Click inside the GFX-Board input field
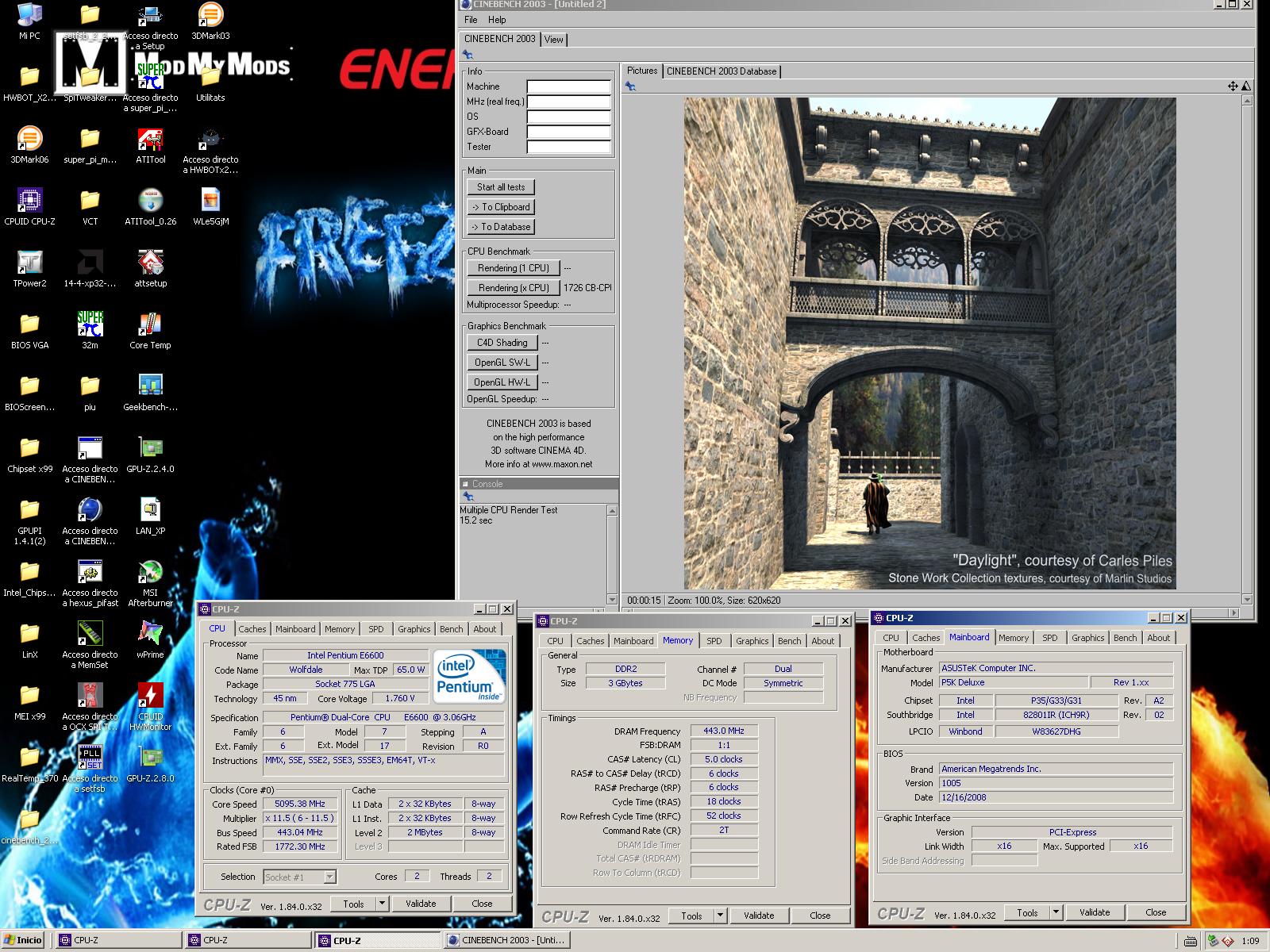This screenshot has width=1270, height=952. click(569, 132)
